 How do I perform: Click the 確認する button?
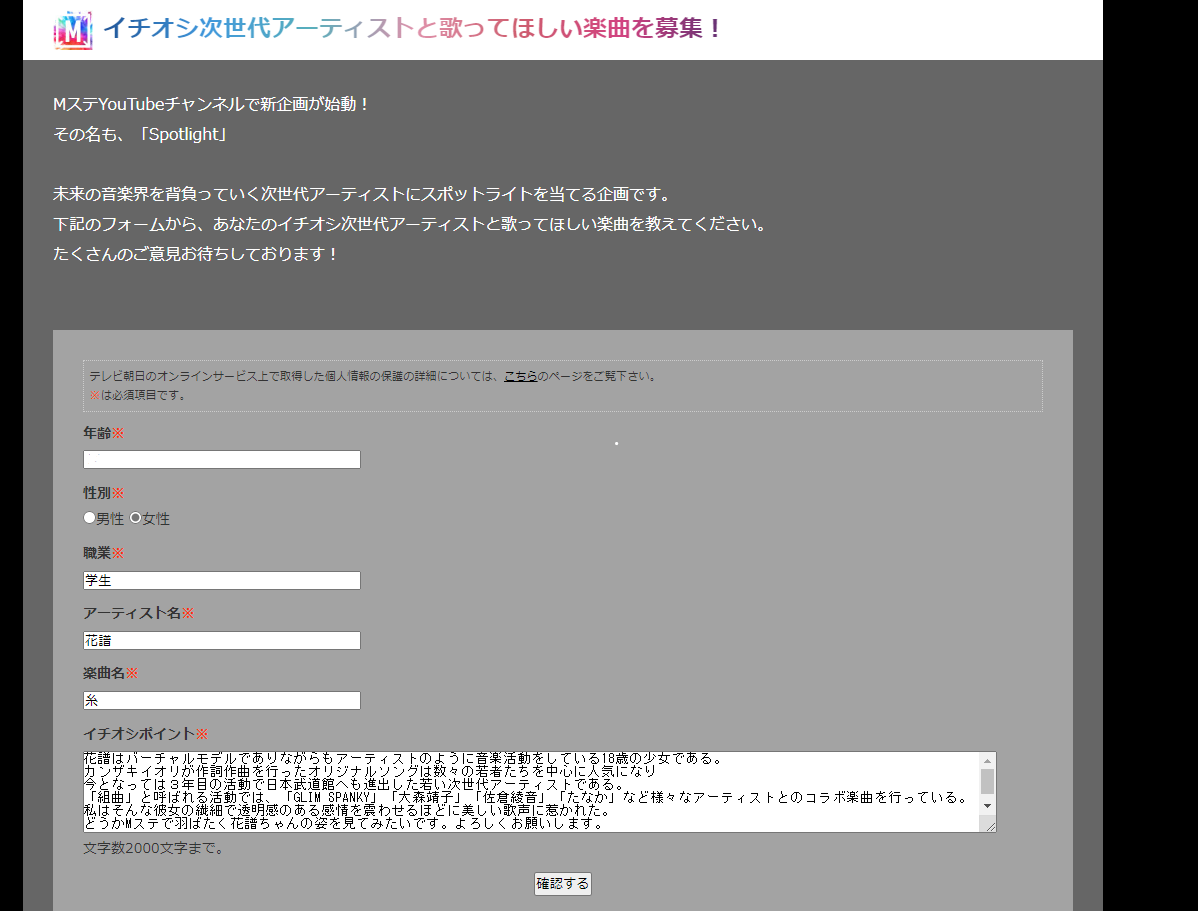click(562, 883)
